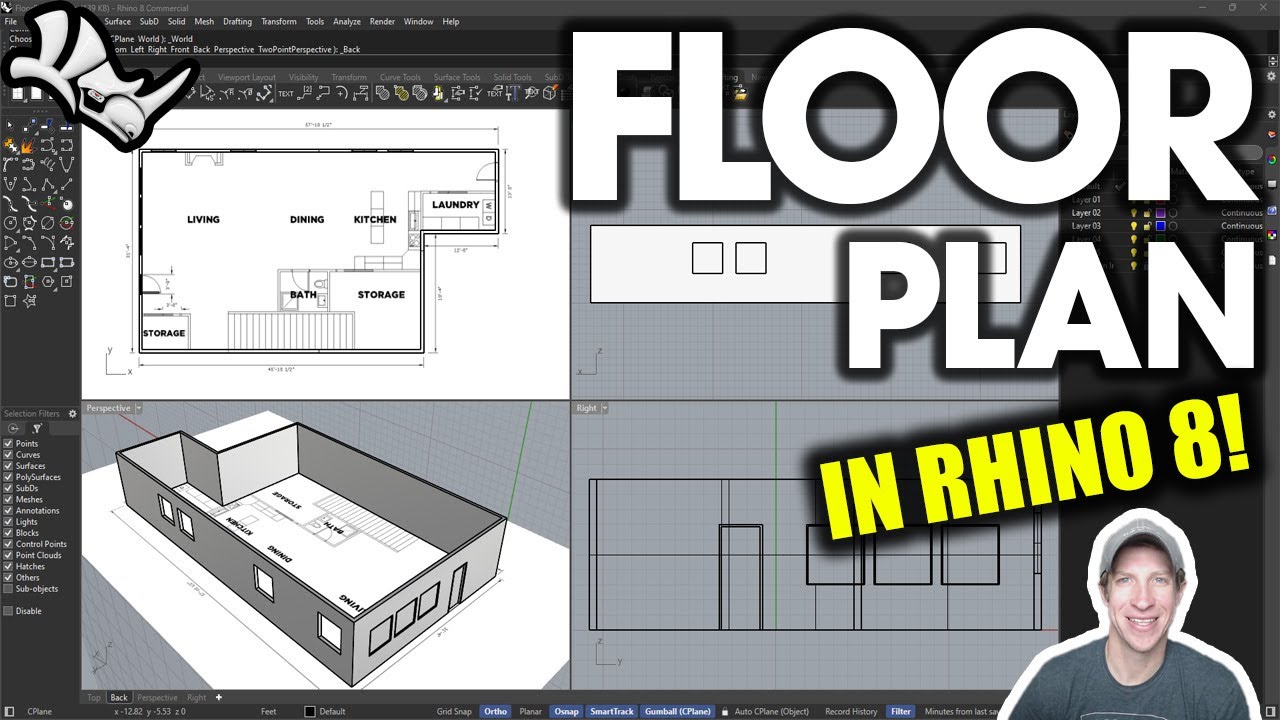Select the Ellipse tool in left toolbar
Viewport: 1280px width, 720px height.
coord(10,262)
